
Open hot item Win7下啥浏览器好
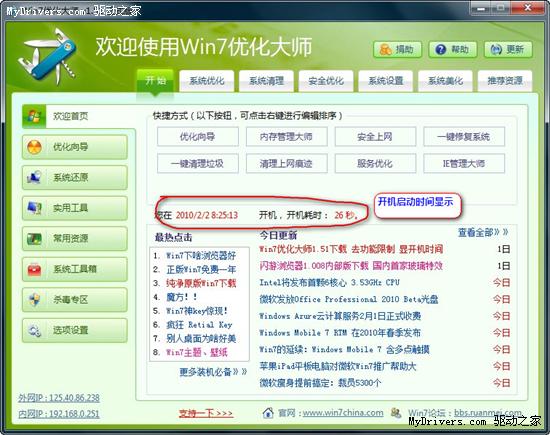(x=201, y=256)
